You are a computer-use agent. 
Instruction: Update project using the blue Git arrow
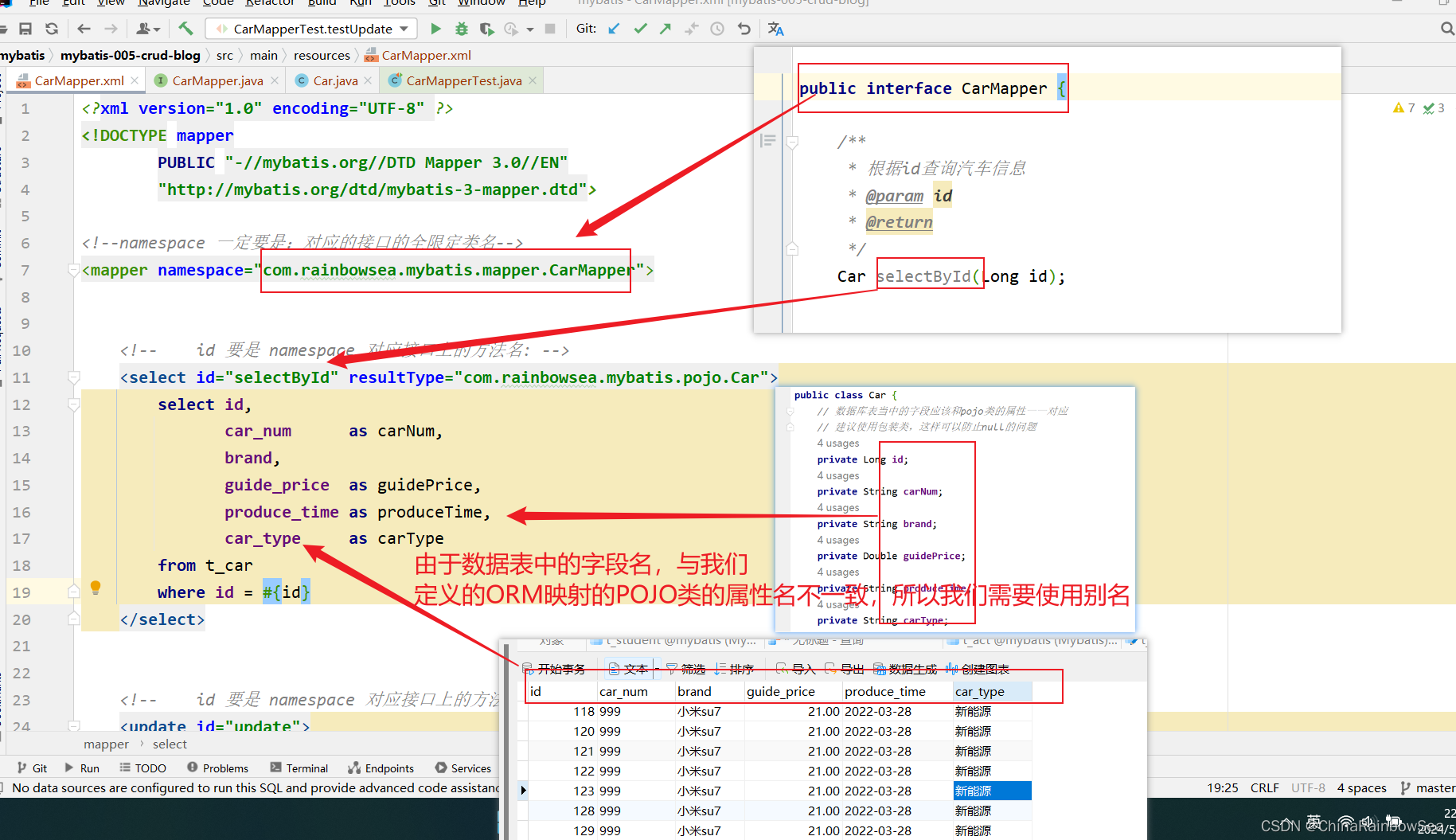[614, 29]
